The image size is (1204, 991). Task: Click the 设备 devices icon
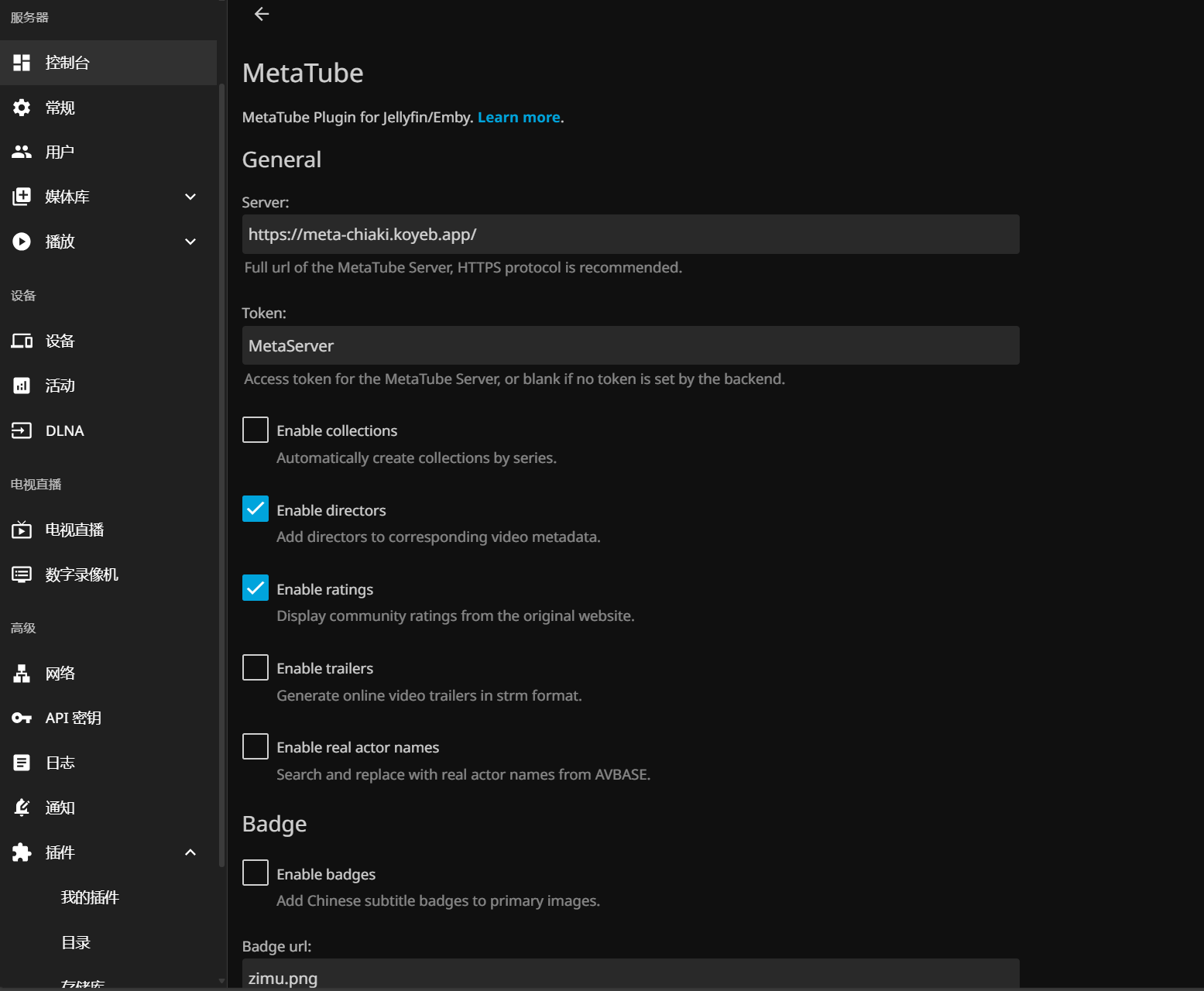click(x=22, y=341)
